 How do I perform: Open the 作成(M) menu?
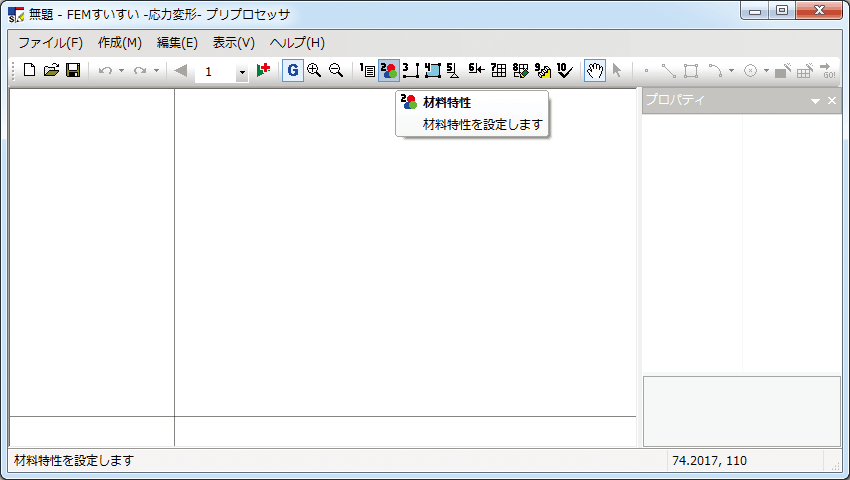[120, 43]
